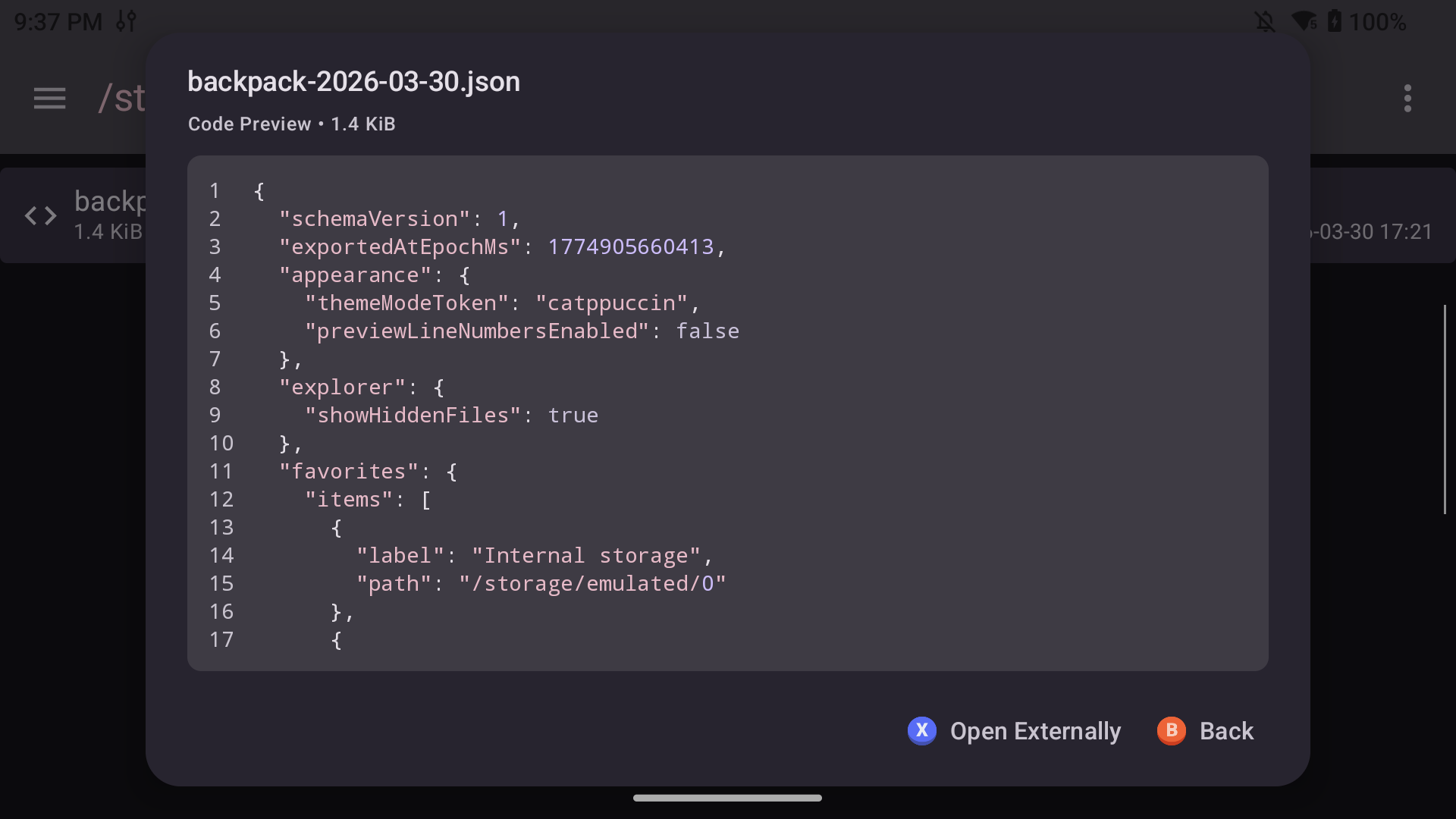Click the /st path title in background toolbar
The image size is (1456, 819).
(121, 99)
